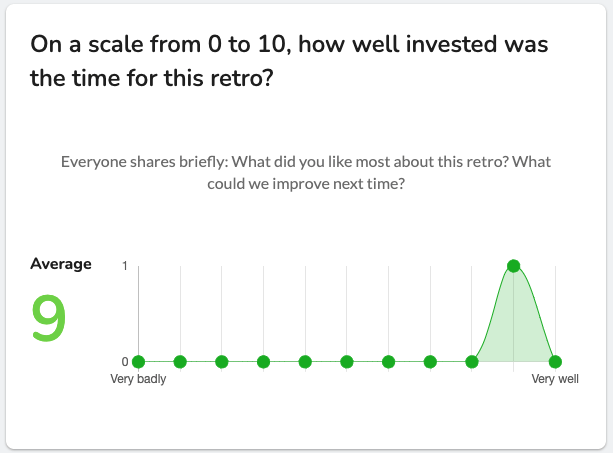Viewport: 613px width, 453px height.
Task: Click the data point at rating 5
Action: [x=347, y=362]
